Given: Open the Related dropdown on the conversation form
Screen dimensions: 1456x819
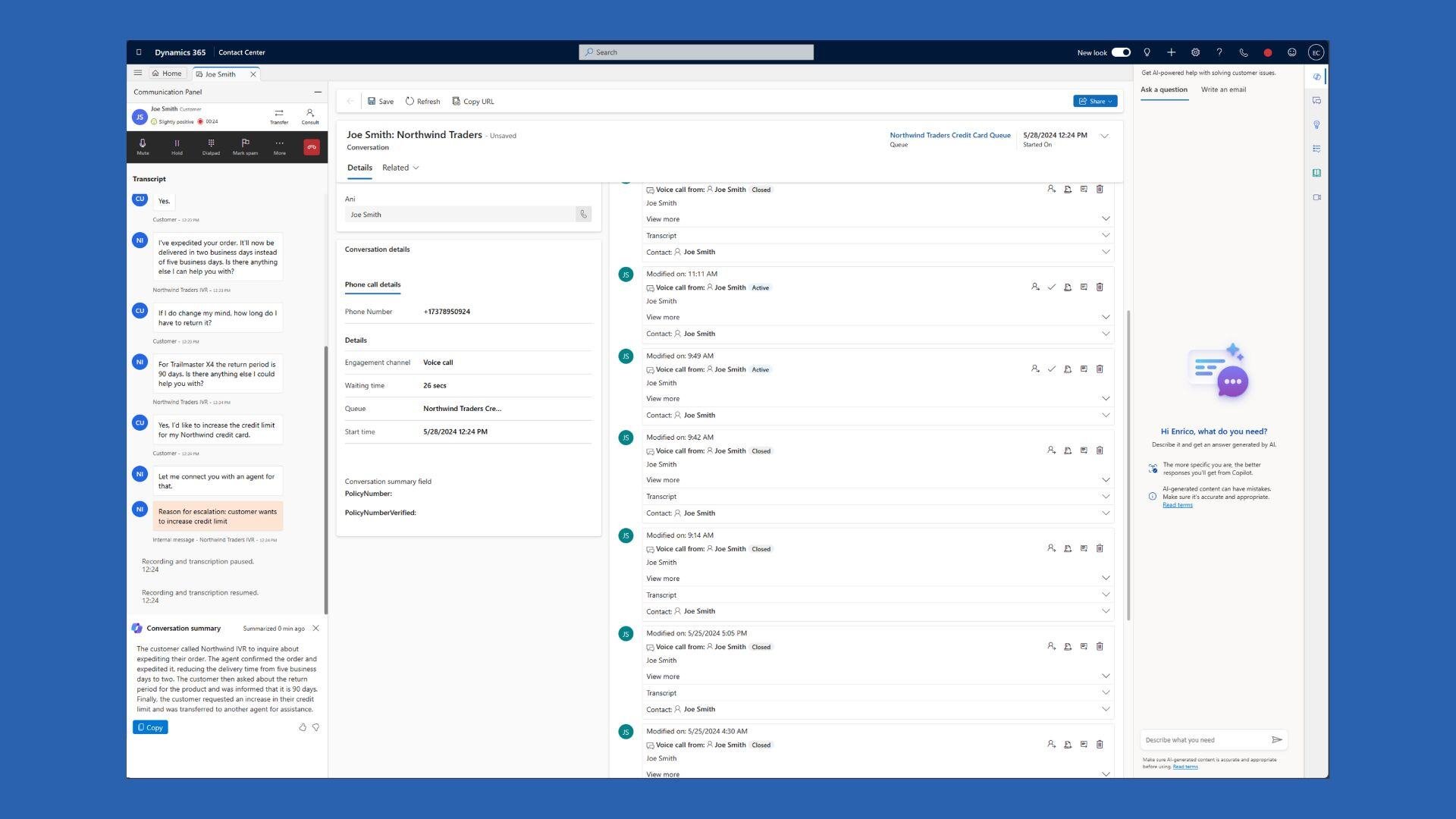Looking at the screenshot, I should tap(400, 168).
